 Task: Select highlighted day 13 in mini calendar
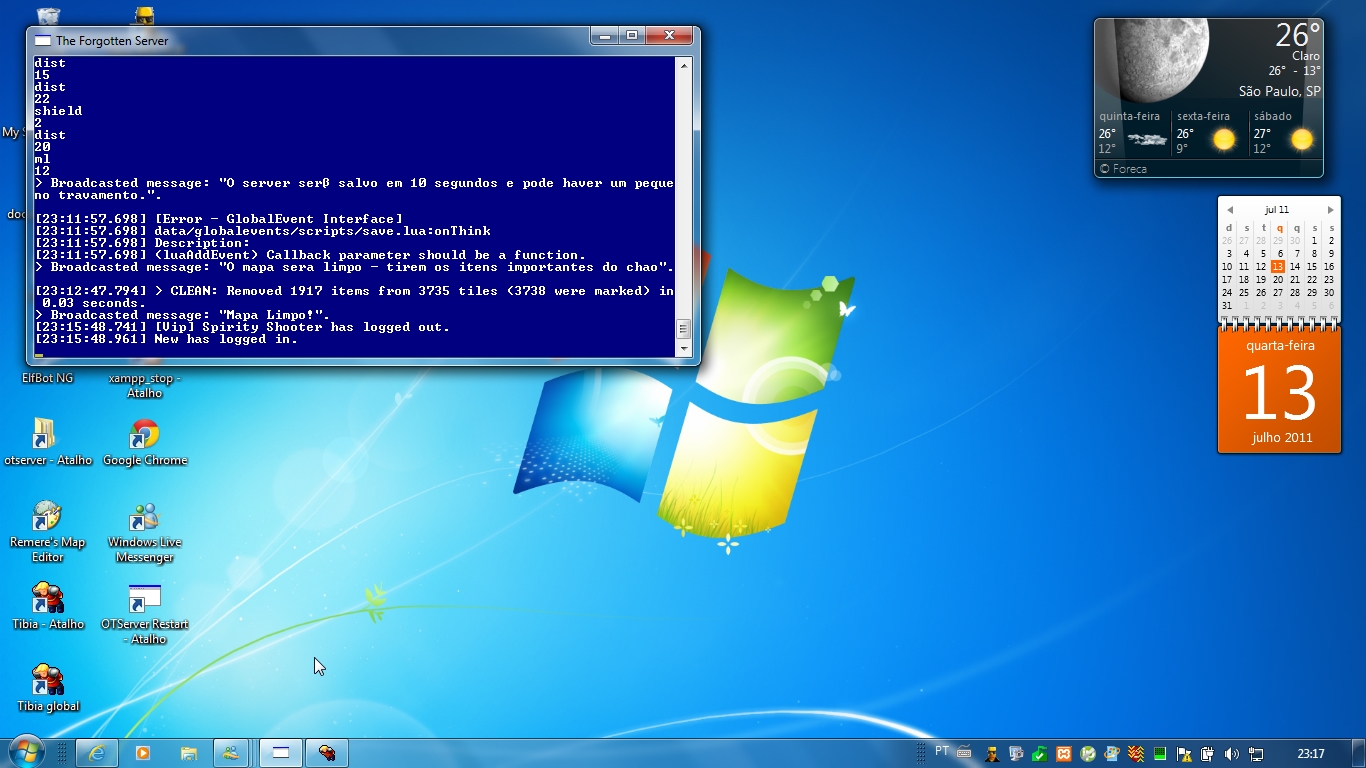[1277, 267]
